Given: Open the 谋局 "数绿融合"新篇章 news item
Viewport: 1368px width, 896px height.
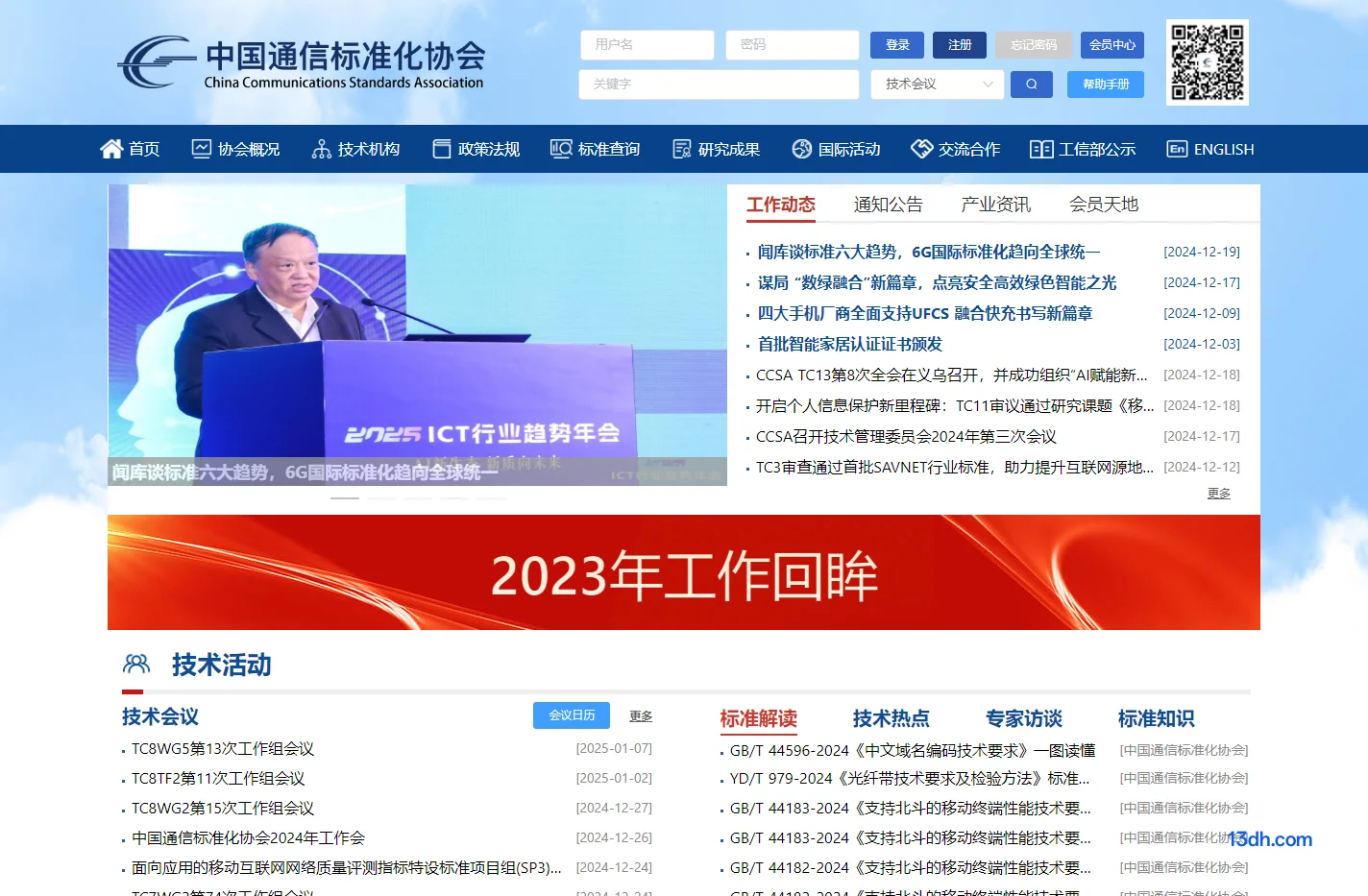Looking at the screenshot, I should click(937, 282).
